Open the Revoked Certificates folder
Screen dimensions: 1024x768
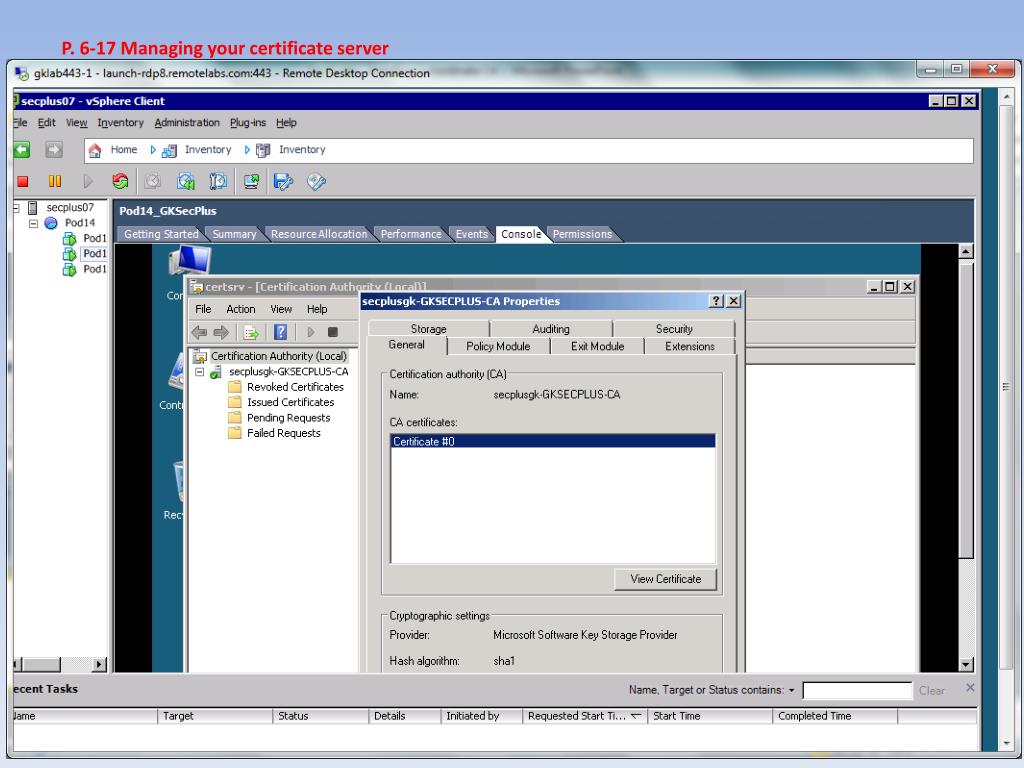tap(295, 387)
